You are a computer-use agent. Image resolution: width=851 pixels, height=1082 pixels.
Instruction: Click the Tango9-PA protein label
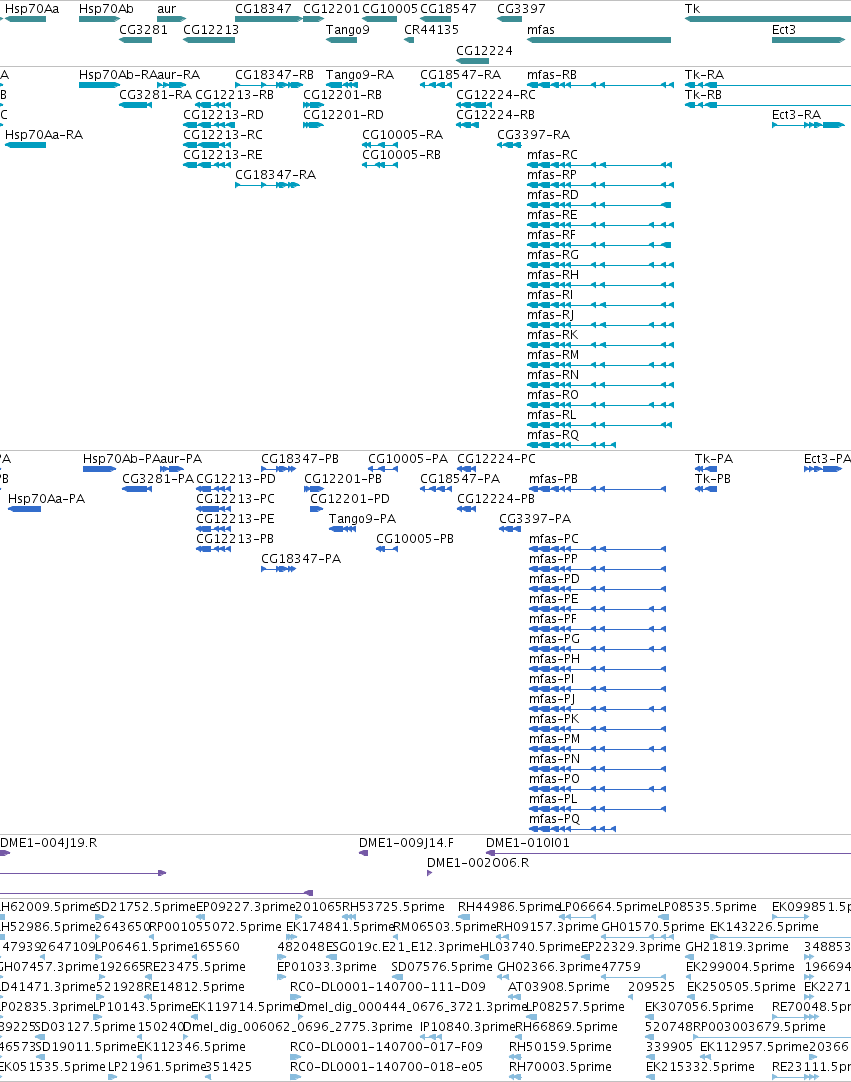pyautogui.click(x=362, y=519)
